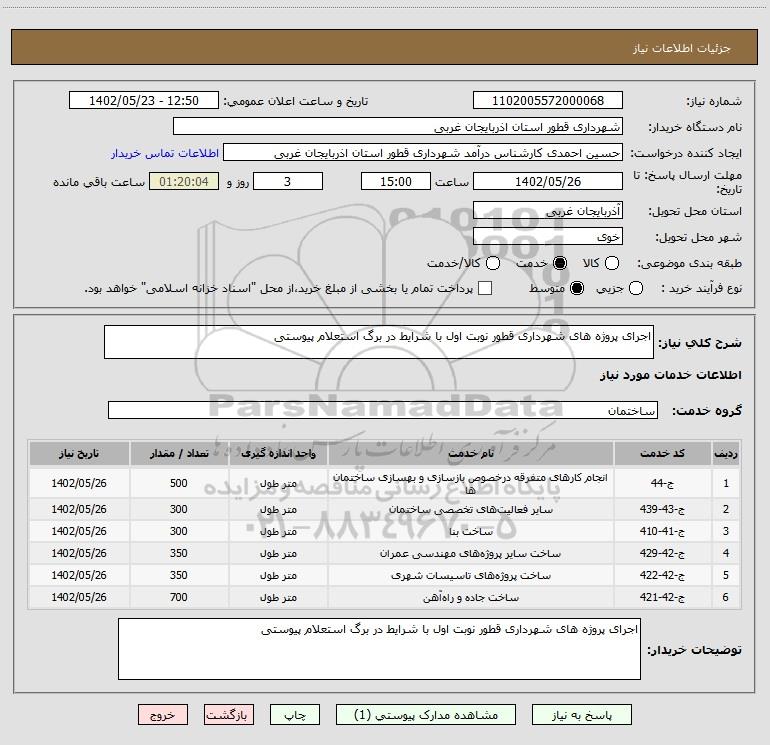Viewport: 770px width, 745px height.
Task: Click the ساخت سایر پروژه‌های مهندسی عمران cell
Action: point(471,553)
